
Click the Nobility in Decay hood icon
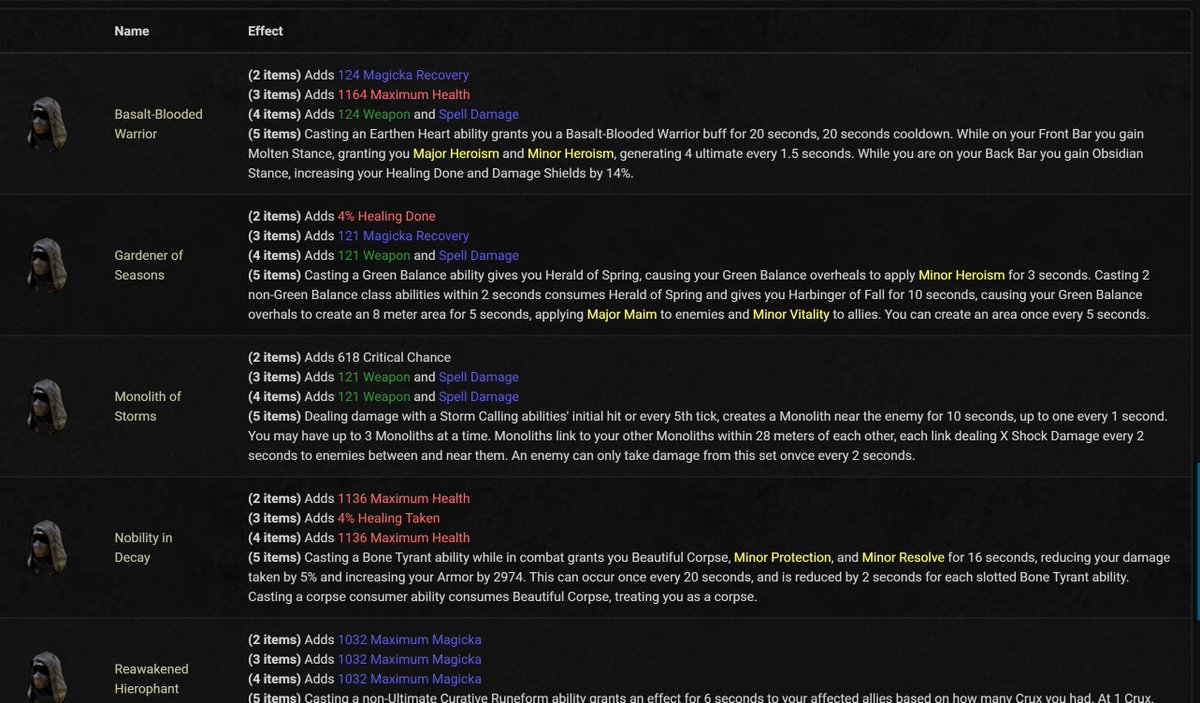click(47, 547)
